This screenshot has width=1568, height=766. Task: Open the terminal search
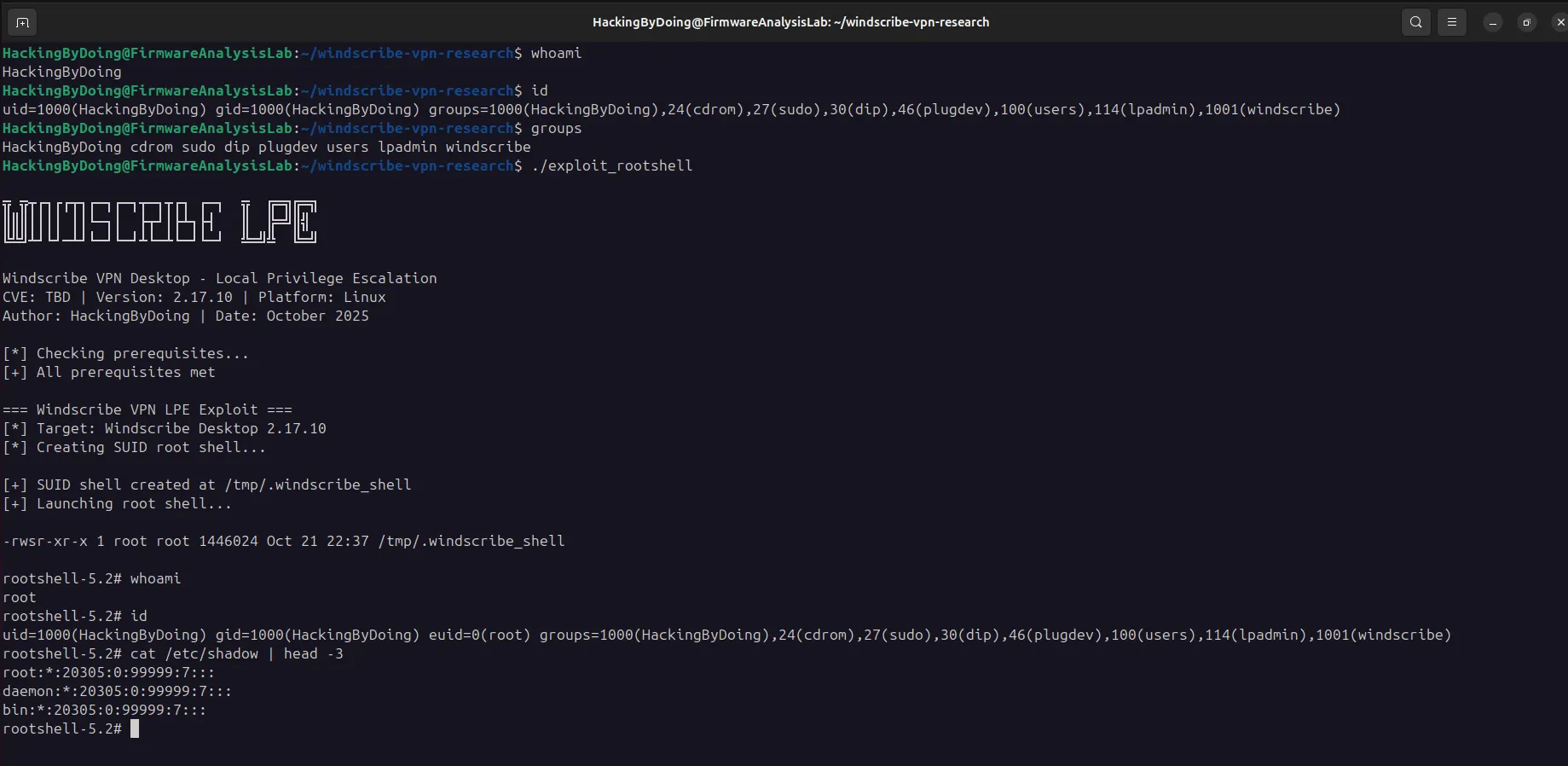pyautogui.click(x=1416, y=22)
